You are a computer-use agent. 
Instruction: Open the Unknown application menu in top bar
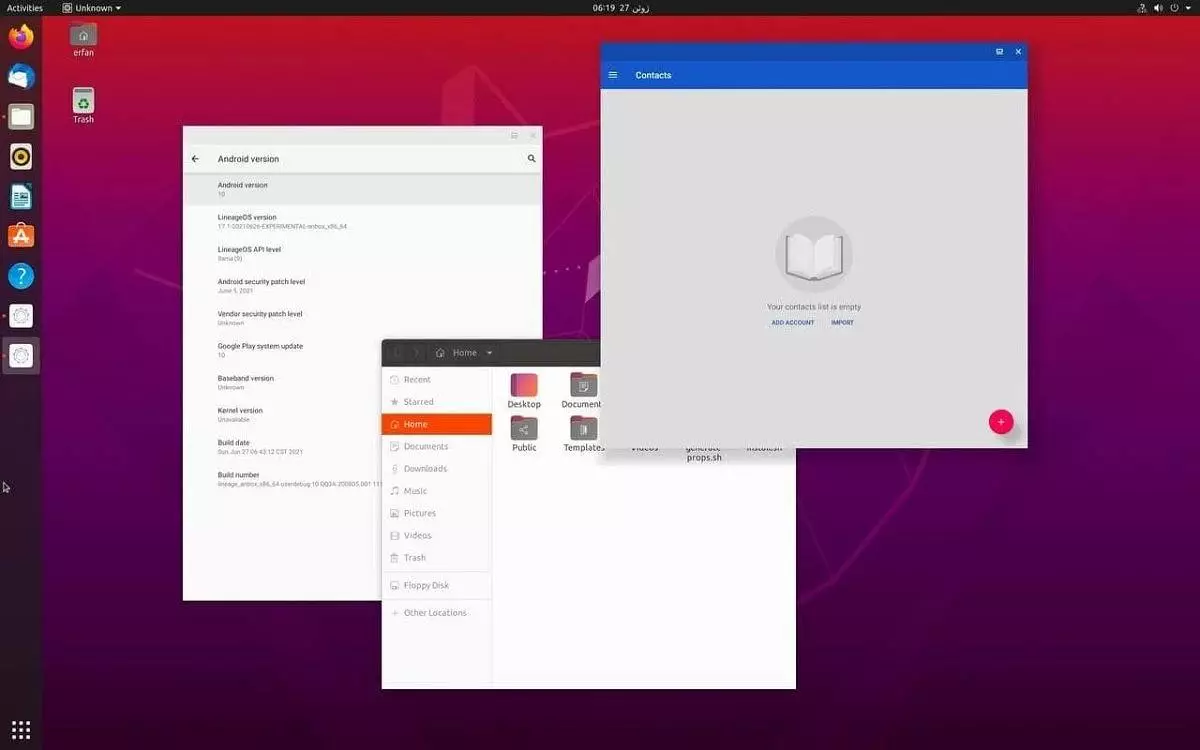click(92, 7)
